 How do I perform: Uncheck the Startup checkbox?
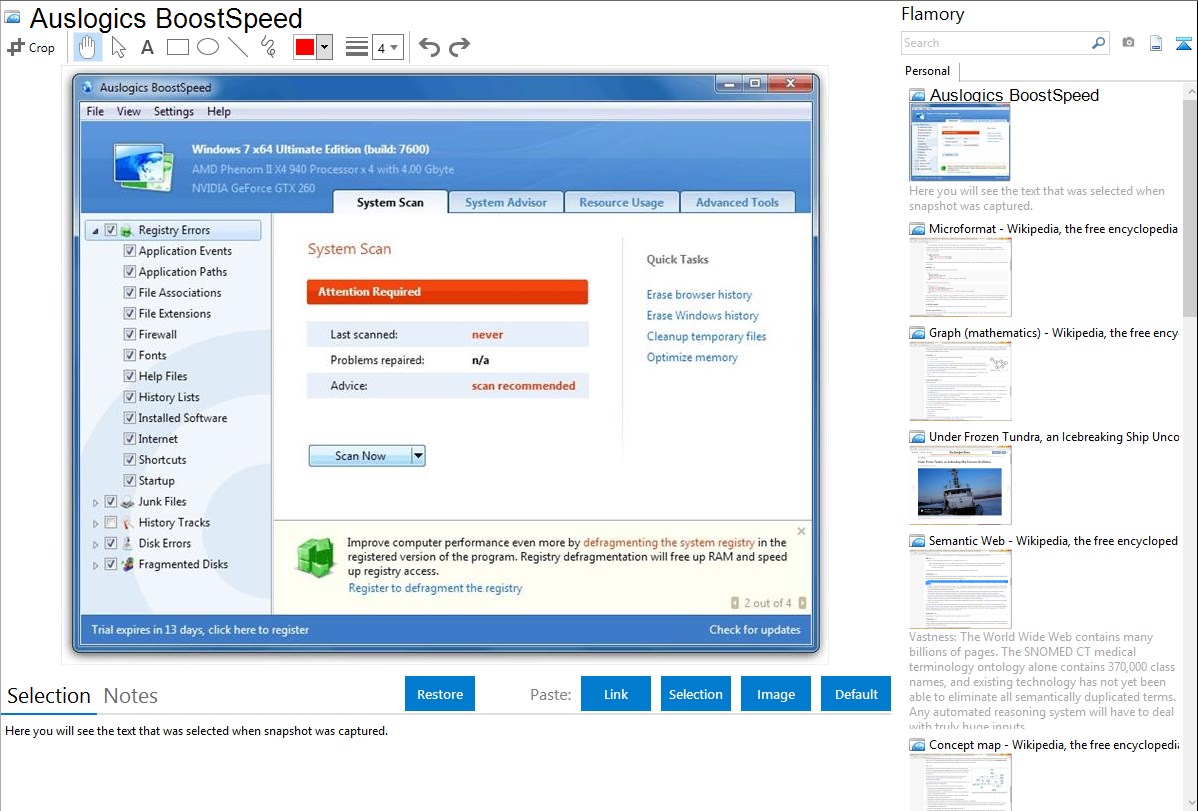click(x=129, y=481)
